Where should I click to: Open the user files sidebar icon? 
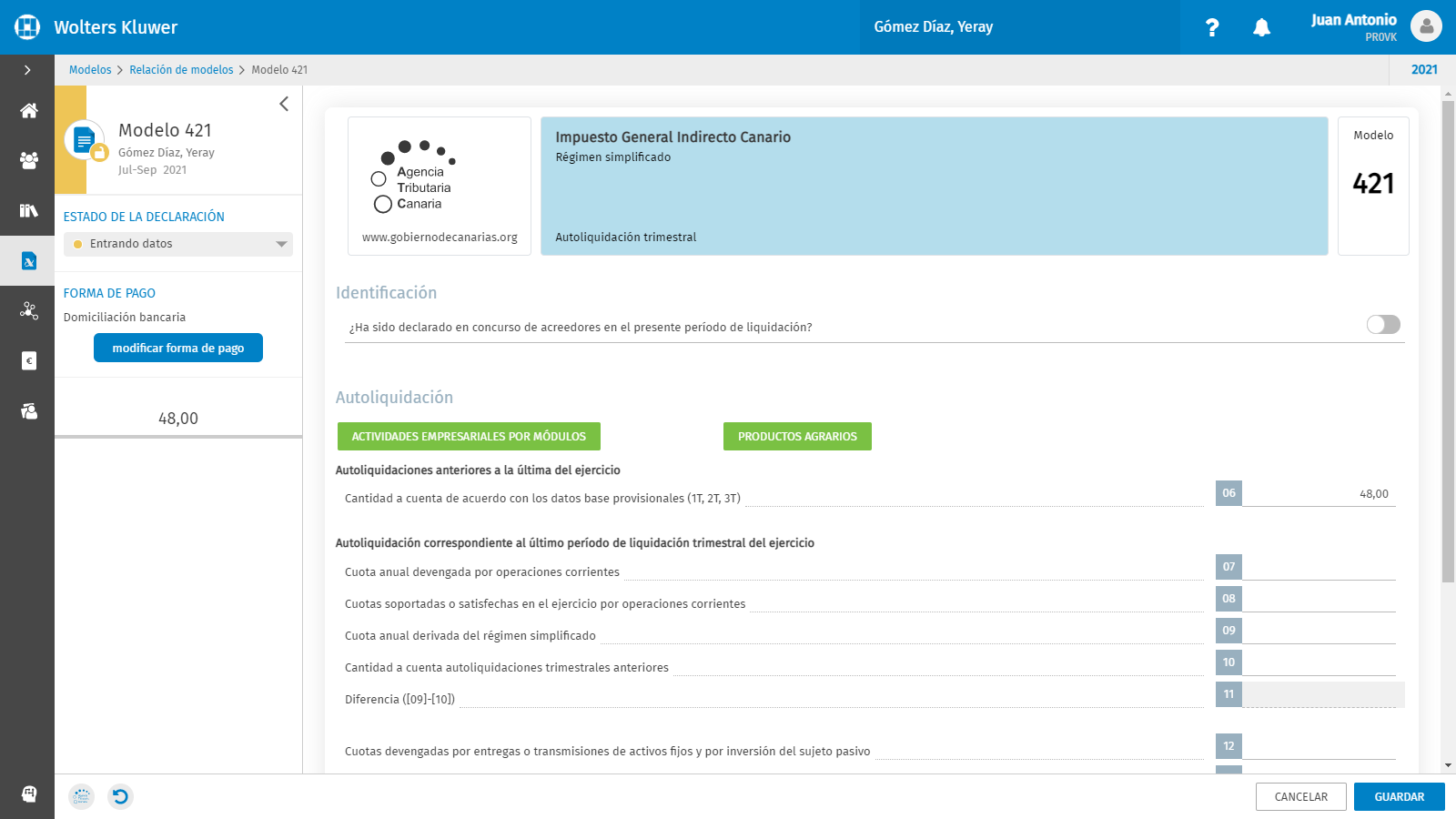pyautogui.click(x=28, y=411)
